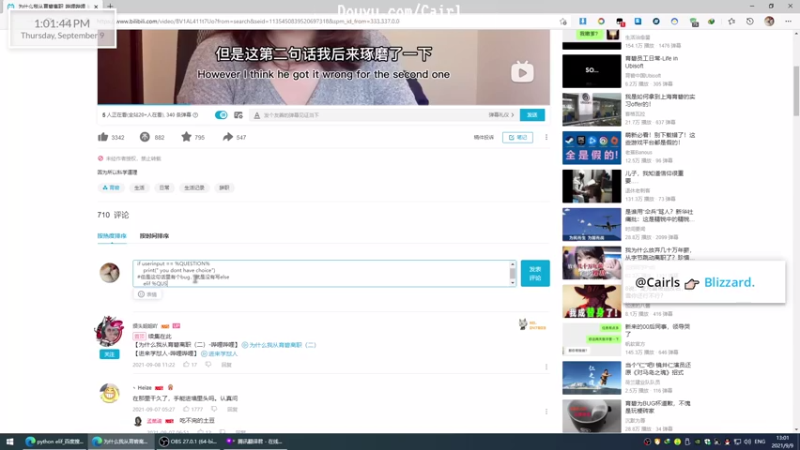Click the extension icon with red badge

coord(620,21)
